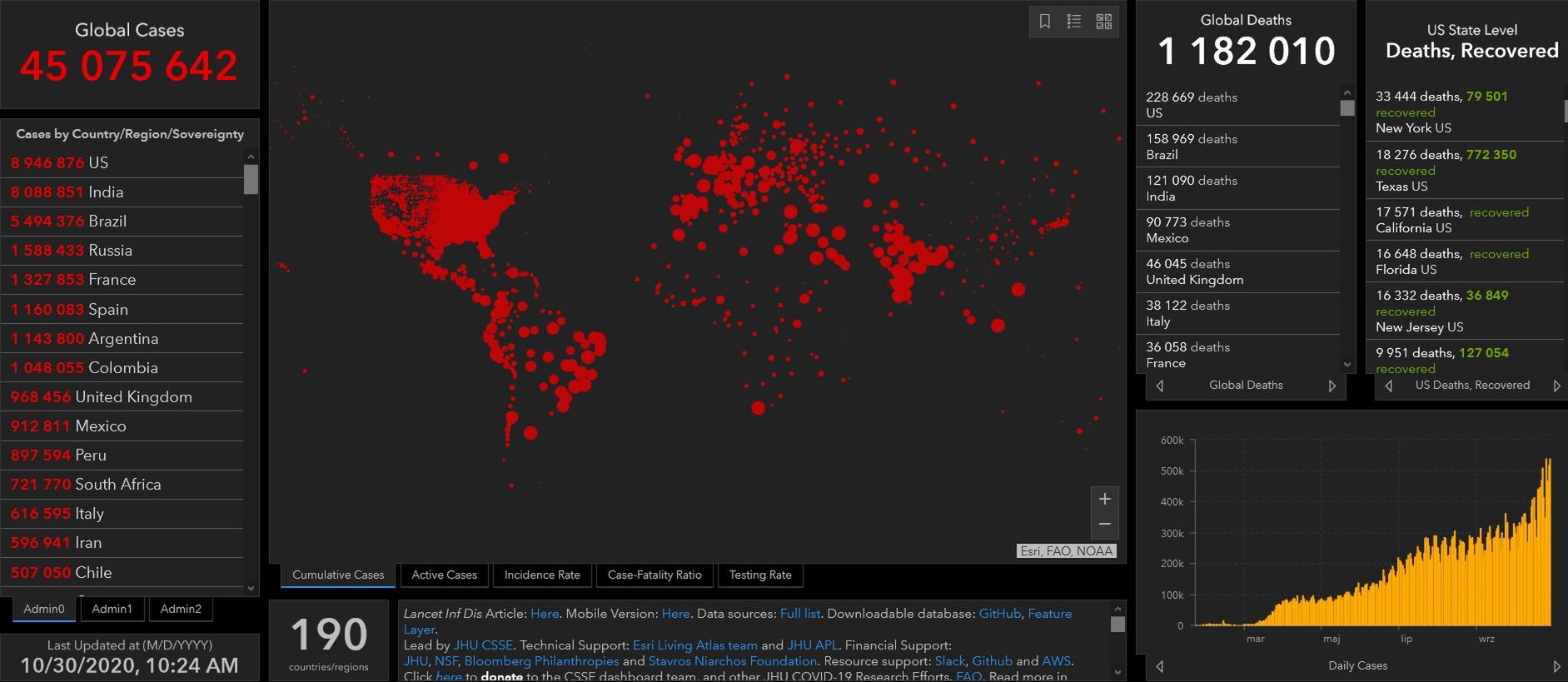The height and width of the screenshot is (682, 1568).
Task: Switch to Cumulative Cases map tab
Action: 338,575
